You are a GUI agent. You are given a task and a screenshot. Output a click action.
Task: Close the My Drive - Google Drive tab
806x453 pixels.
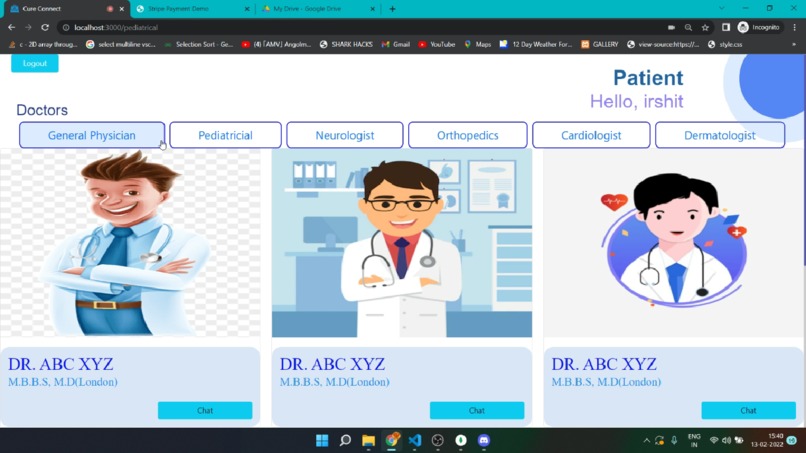373,9
